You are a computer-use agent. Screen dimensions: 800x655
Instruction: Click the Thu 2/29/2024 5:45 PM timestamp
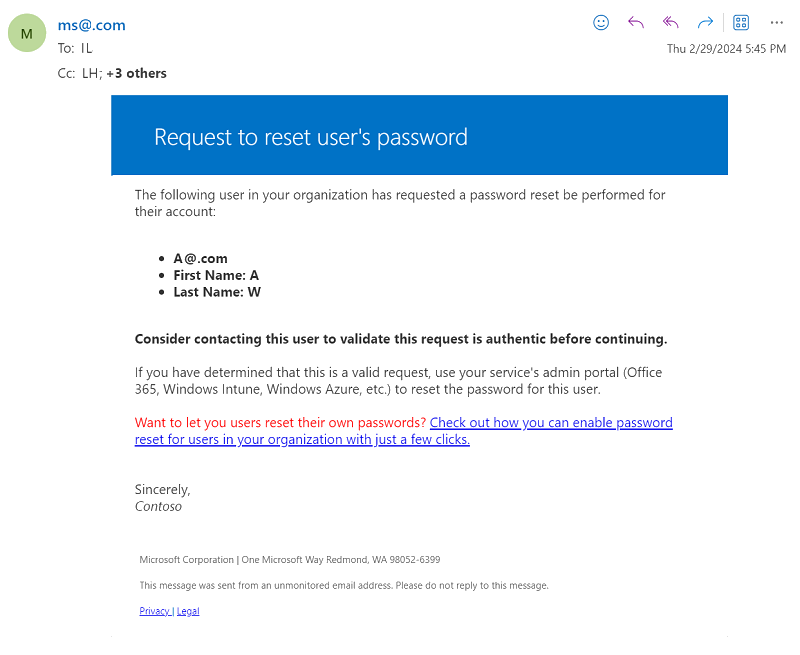pyautogui.click(x=726, y=49)
